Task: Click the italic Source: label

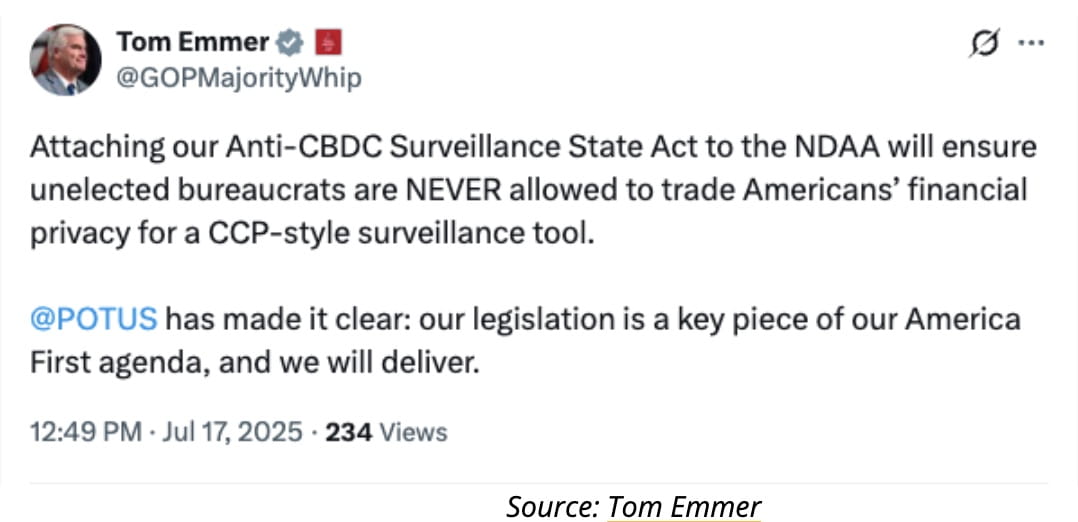Action: (x=553, y=507)
